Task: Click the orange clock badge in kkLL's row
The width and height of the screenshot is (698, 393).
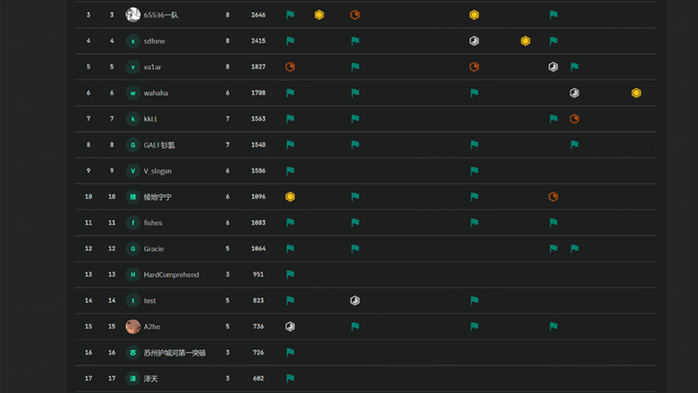Action: pos(574,119)
